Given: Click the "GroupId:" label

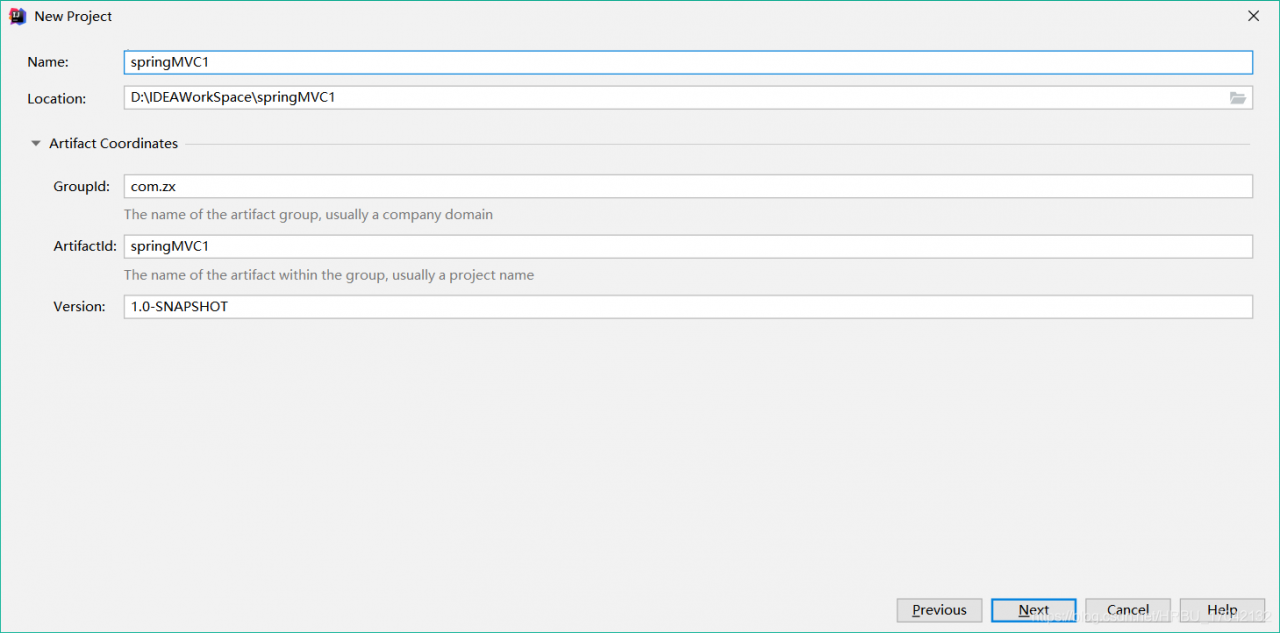Looking at the screenshot, I should tap(82, 187).
